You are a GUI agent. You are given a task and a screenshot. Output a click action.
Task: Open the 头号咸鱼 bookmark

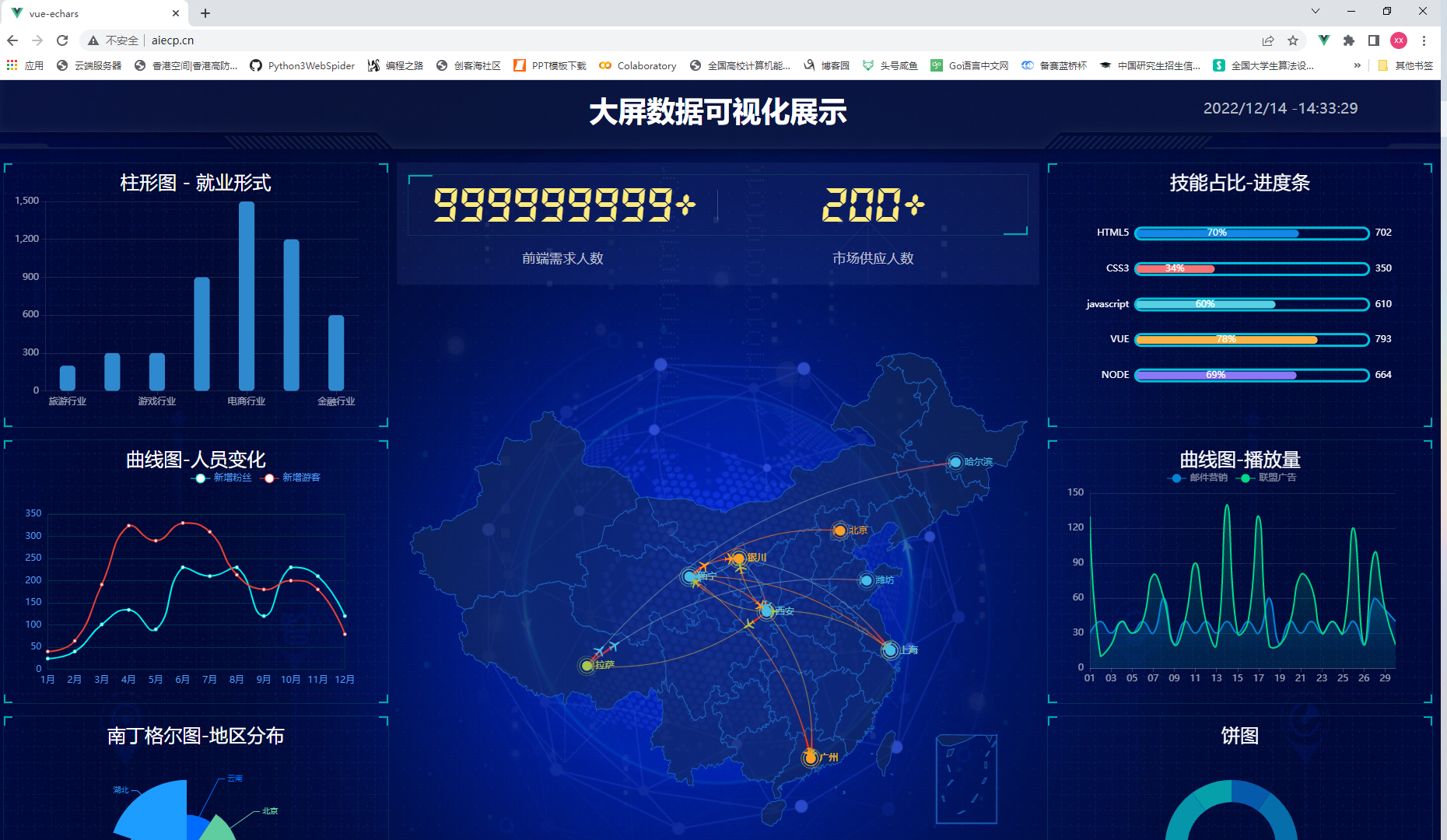891,65
